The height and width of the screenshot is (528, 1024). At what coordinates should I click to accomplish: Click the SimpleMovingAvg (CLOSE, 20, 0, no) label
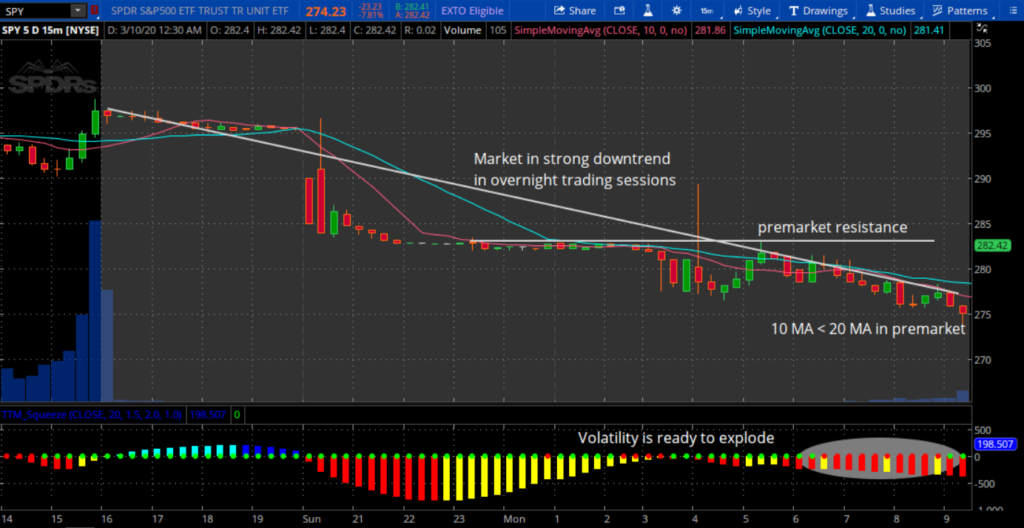(821, 30)
